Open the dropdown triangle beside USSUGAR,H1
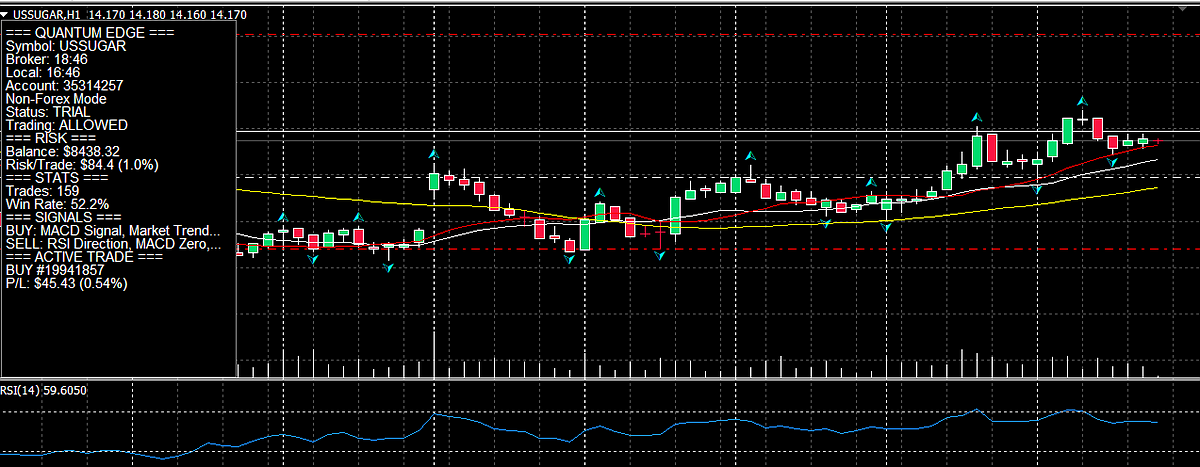 5,14
